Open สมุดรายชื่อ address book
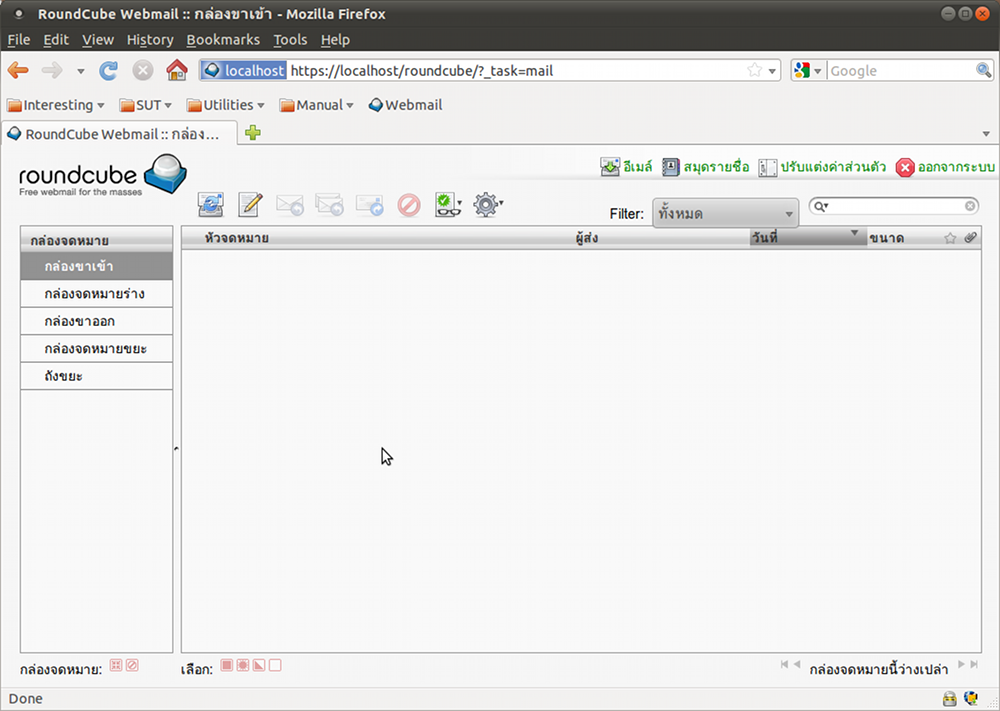Viewport: 1000px width, 711px height. [716, 167]
